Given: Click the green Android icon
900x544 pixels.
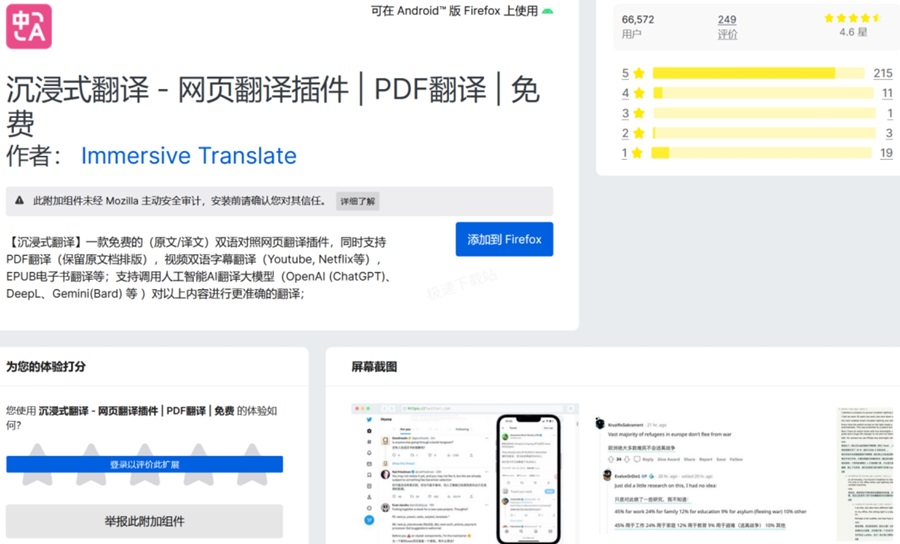Looking at the screenshot, I should [x=548, y=11].
